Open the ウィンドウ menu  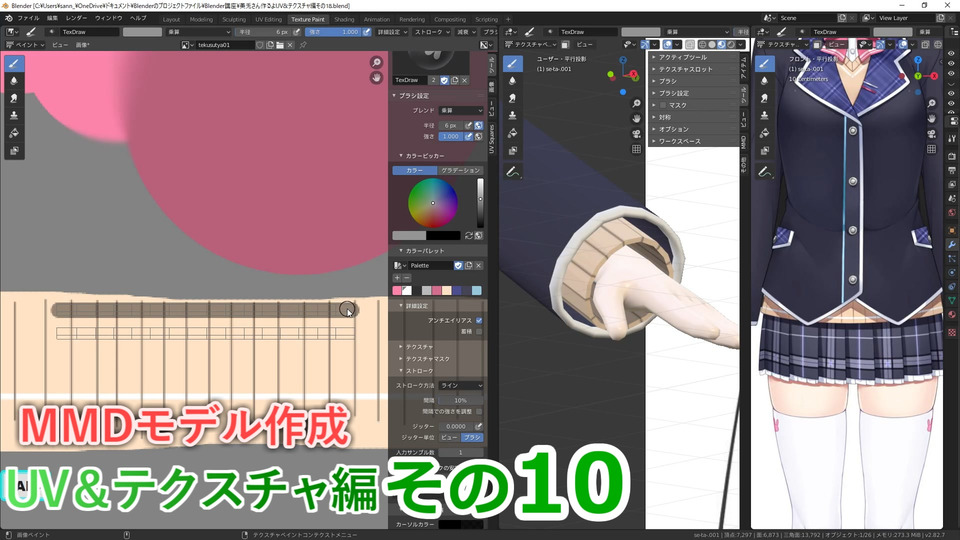[108, 18]
